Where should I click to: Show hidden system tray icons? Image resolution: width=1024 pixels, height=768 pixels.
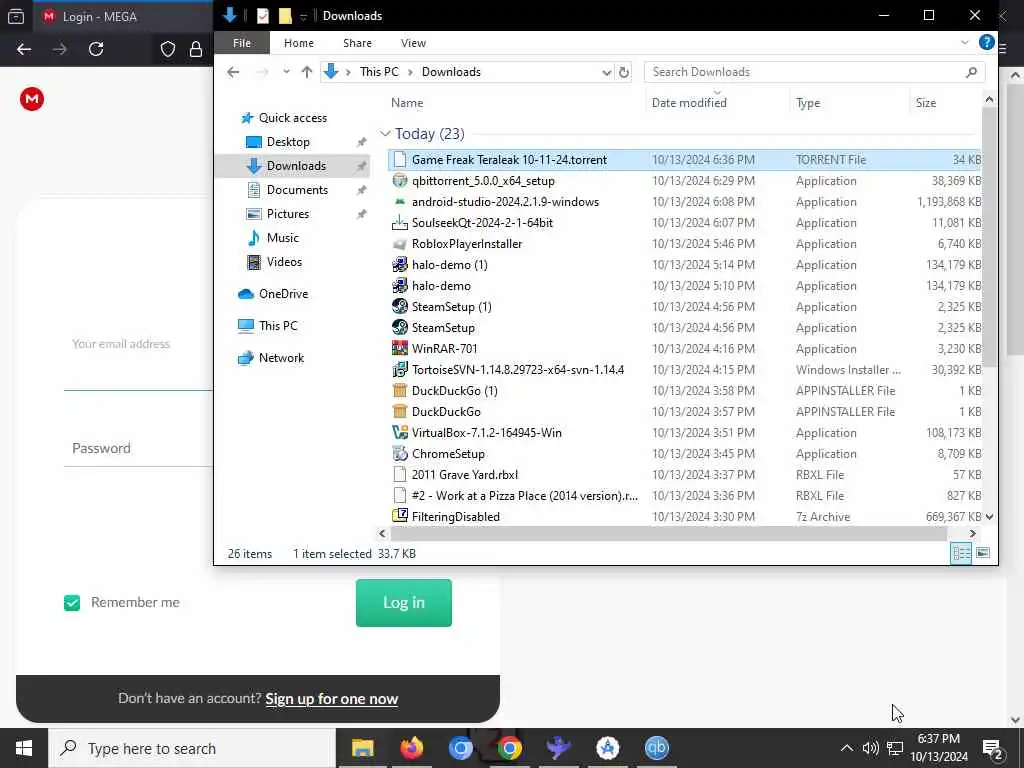pos(846,748)
